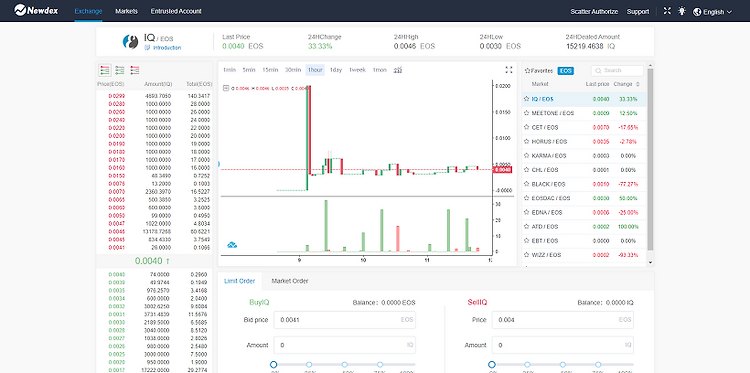The height and width of the screenshot is (373, 750).
Task: Set chart interval to 1min
Action: tap(230, 70)
